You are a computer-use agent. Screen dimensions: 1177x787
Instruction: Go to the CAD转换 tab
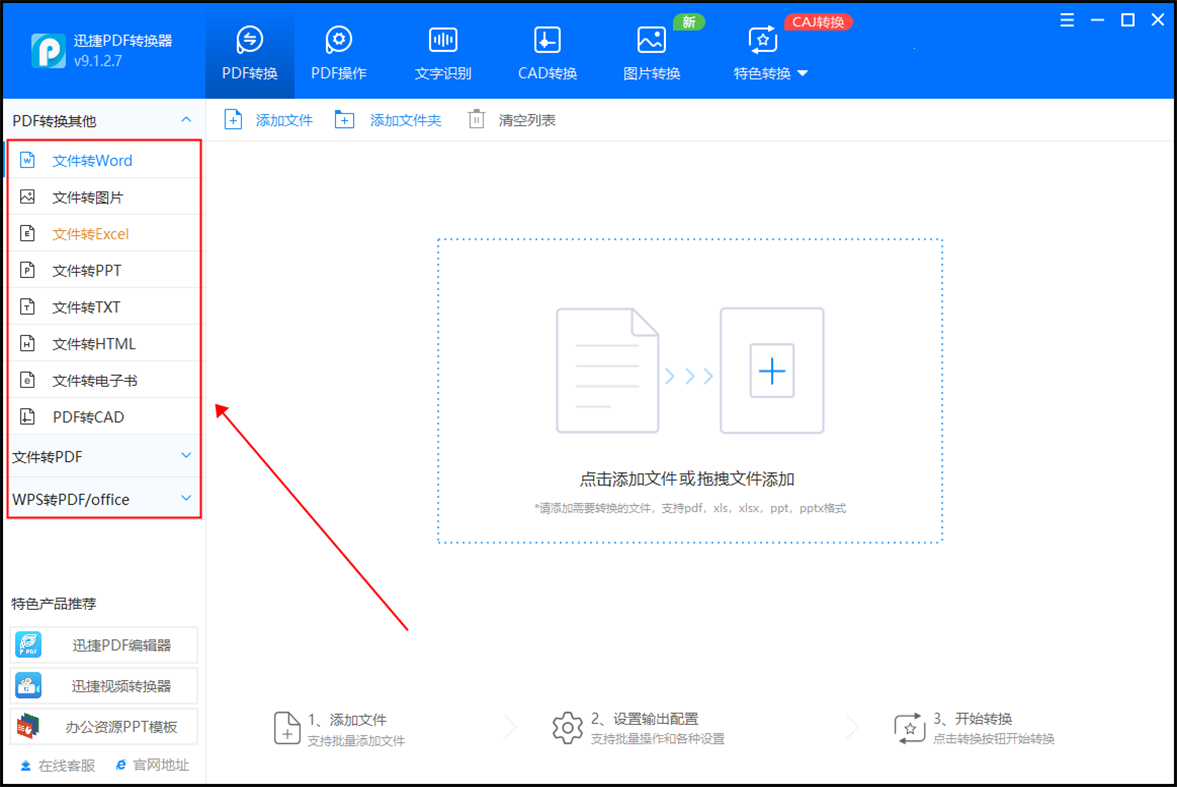pyautogui.click(x=547, y=53)
